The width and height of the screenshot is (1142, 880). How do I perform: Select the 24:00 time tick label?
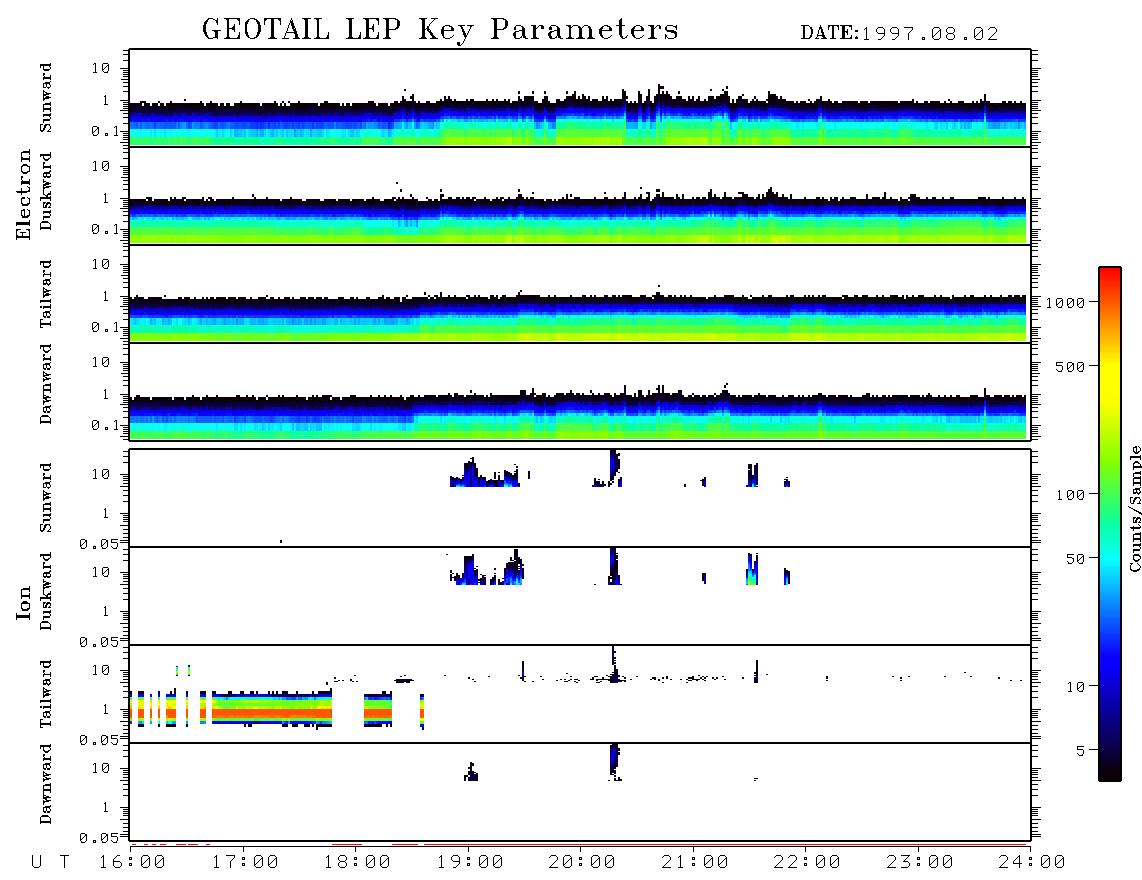(x=1032, y=863)
